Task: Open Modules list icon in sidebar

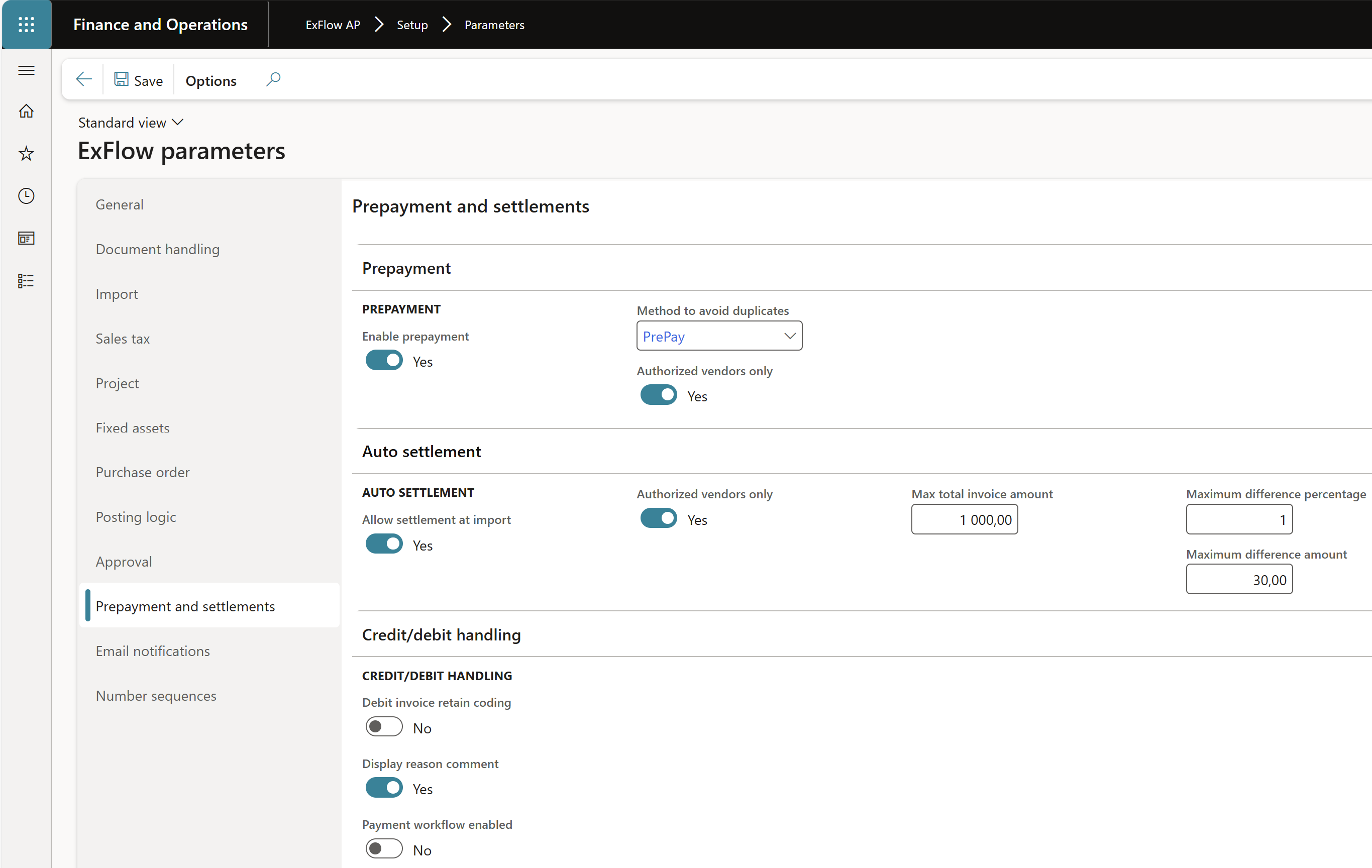Action: pos(26,281)
